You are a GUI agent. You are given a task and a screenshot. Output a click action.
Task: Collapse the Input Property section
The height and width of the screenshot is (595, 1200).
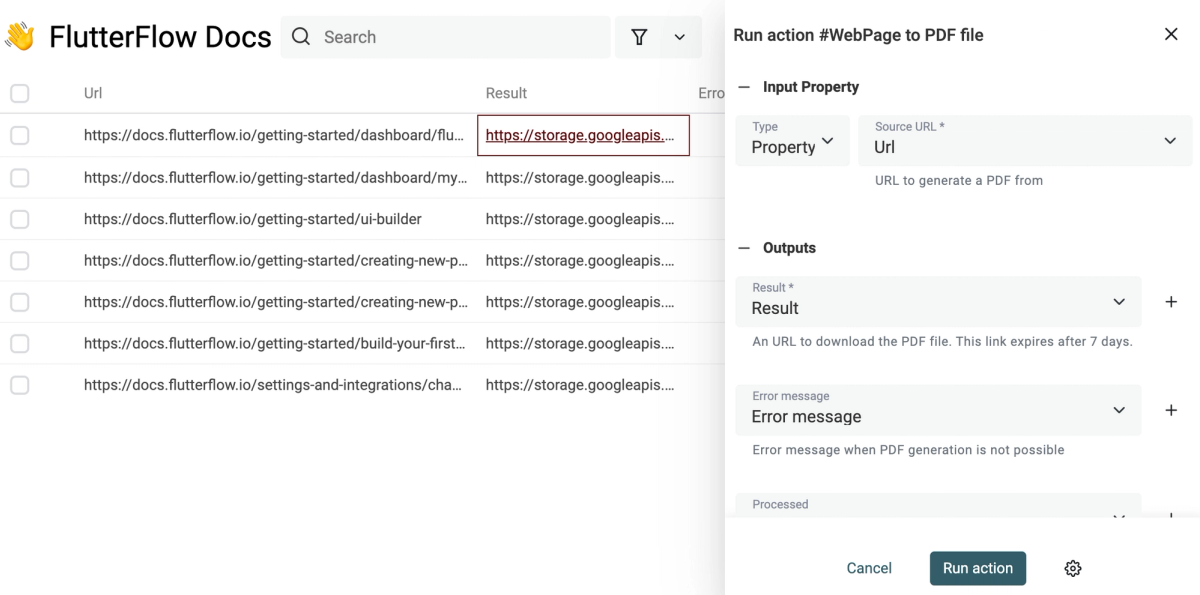pos(744,87)
